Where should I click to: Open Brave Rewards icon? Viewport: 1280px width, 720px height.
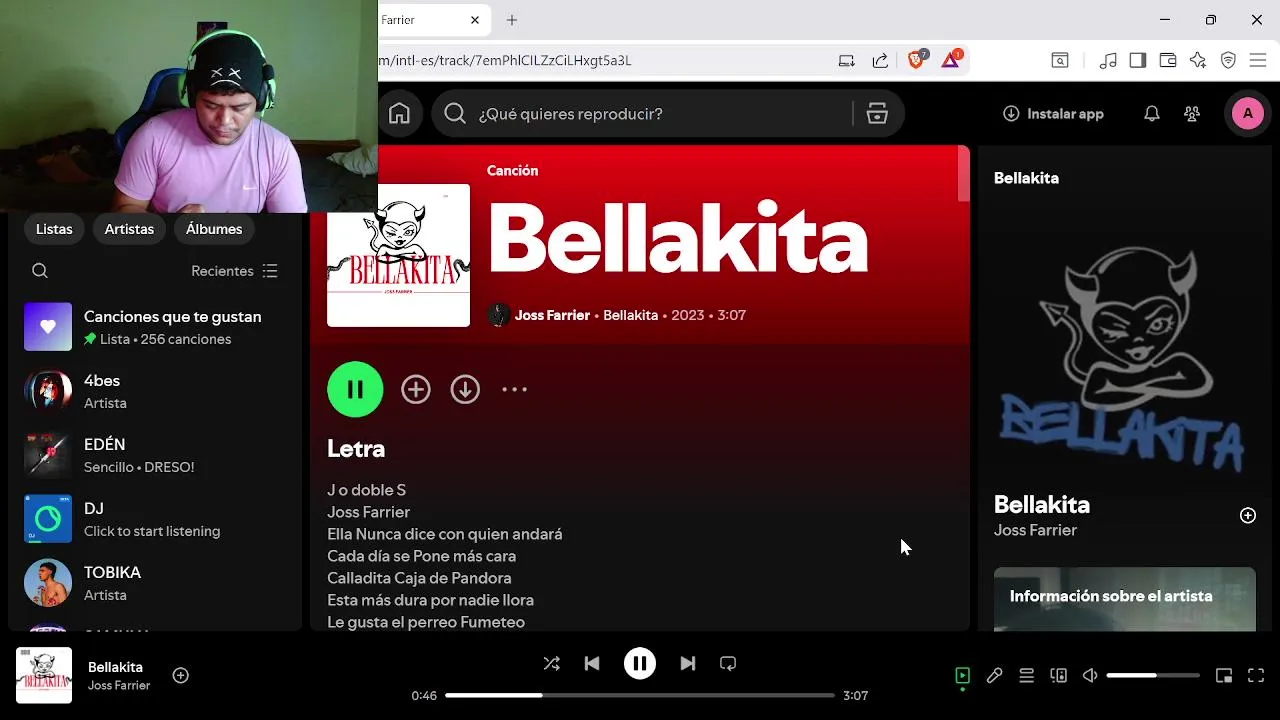coord(951,60)
